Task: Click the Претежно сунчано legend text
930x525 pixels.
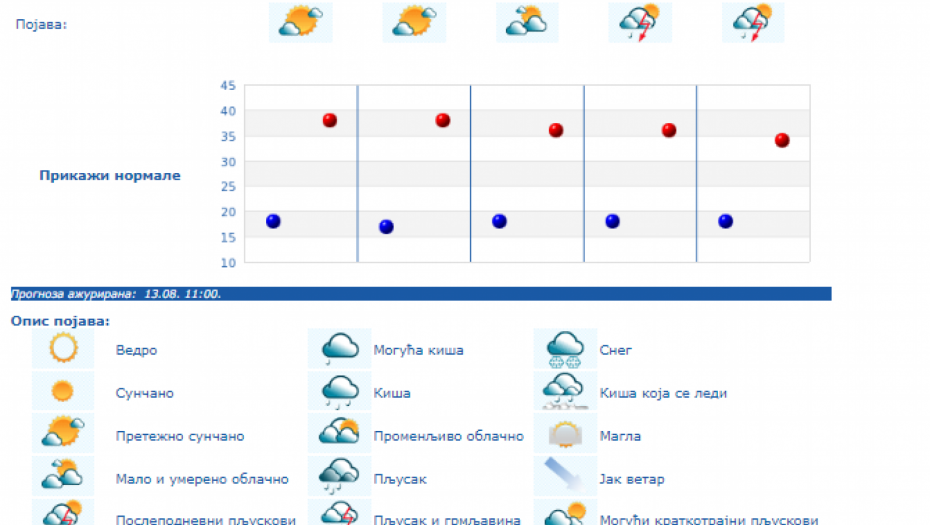Action: click(x=180, y=437)
